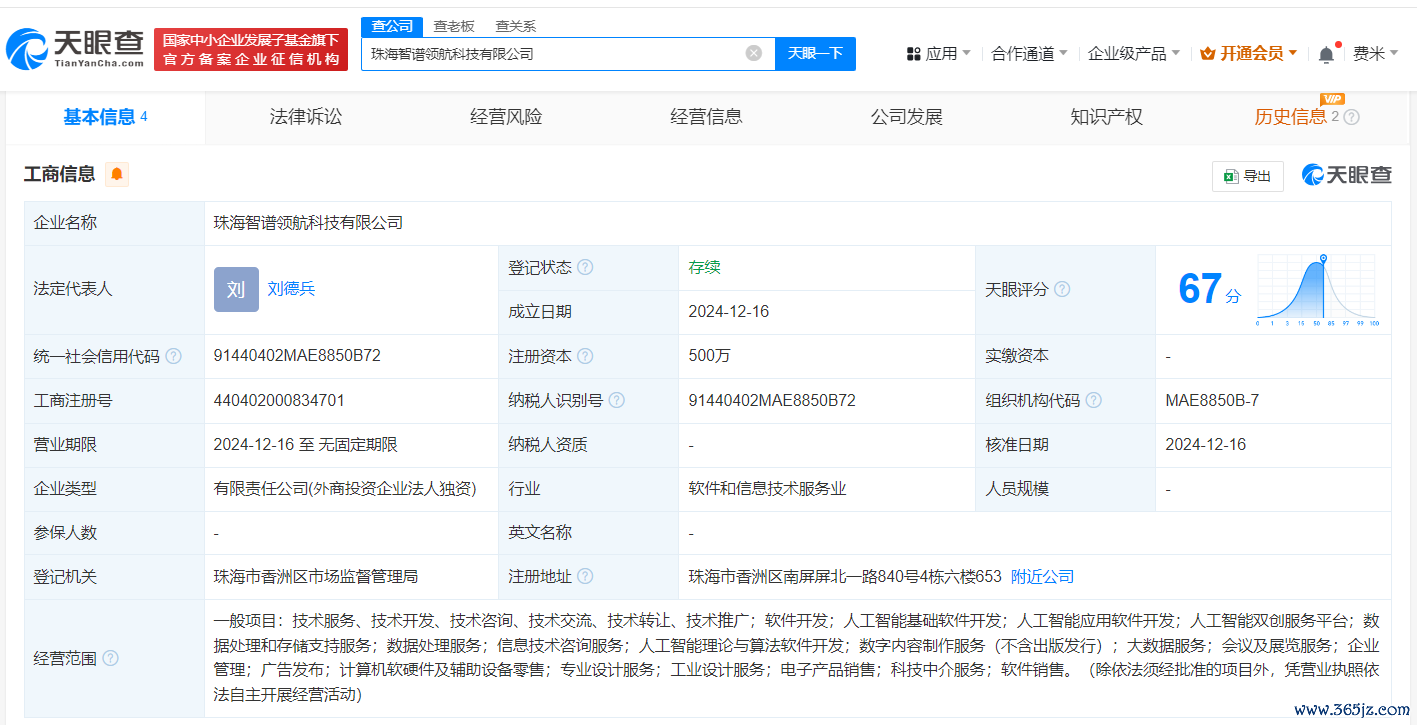Click registration number 440402000834701
Screen dimensions: 1417x725
(x=279, y=400)
